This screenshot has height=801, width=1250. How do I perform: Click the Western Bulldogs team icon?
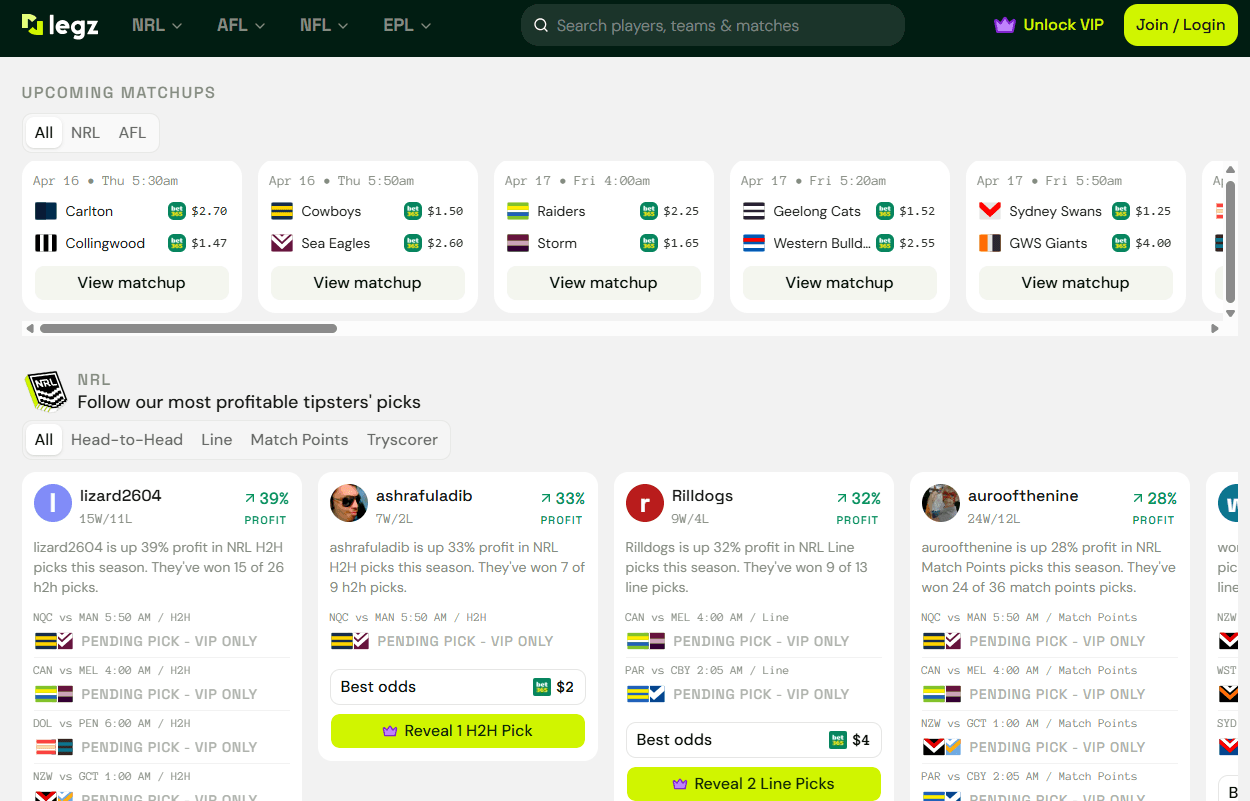click(x=754, y=243)
